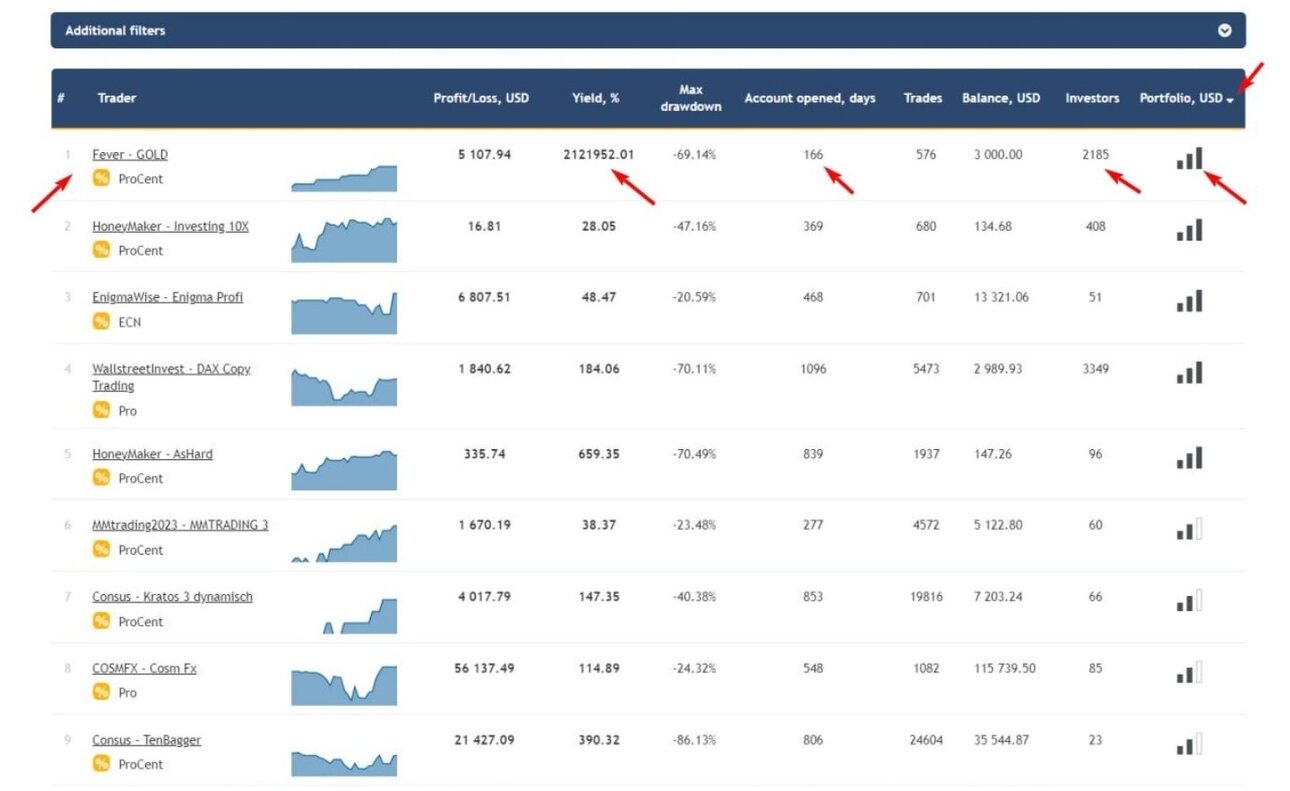The image size is (1290, 791).
Task: Open the HoneyMaker - Investing 10X chart thumbnail
Action: (344, 240)
